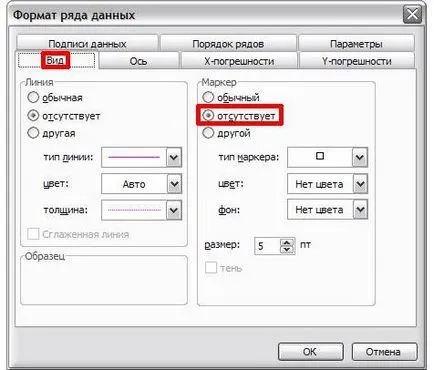The height and width of the screenshot is (370, 434).
Task: Switch to Подписи данных tab
Action: (87, 44)
